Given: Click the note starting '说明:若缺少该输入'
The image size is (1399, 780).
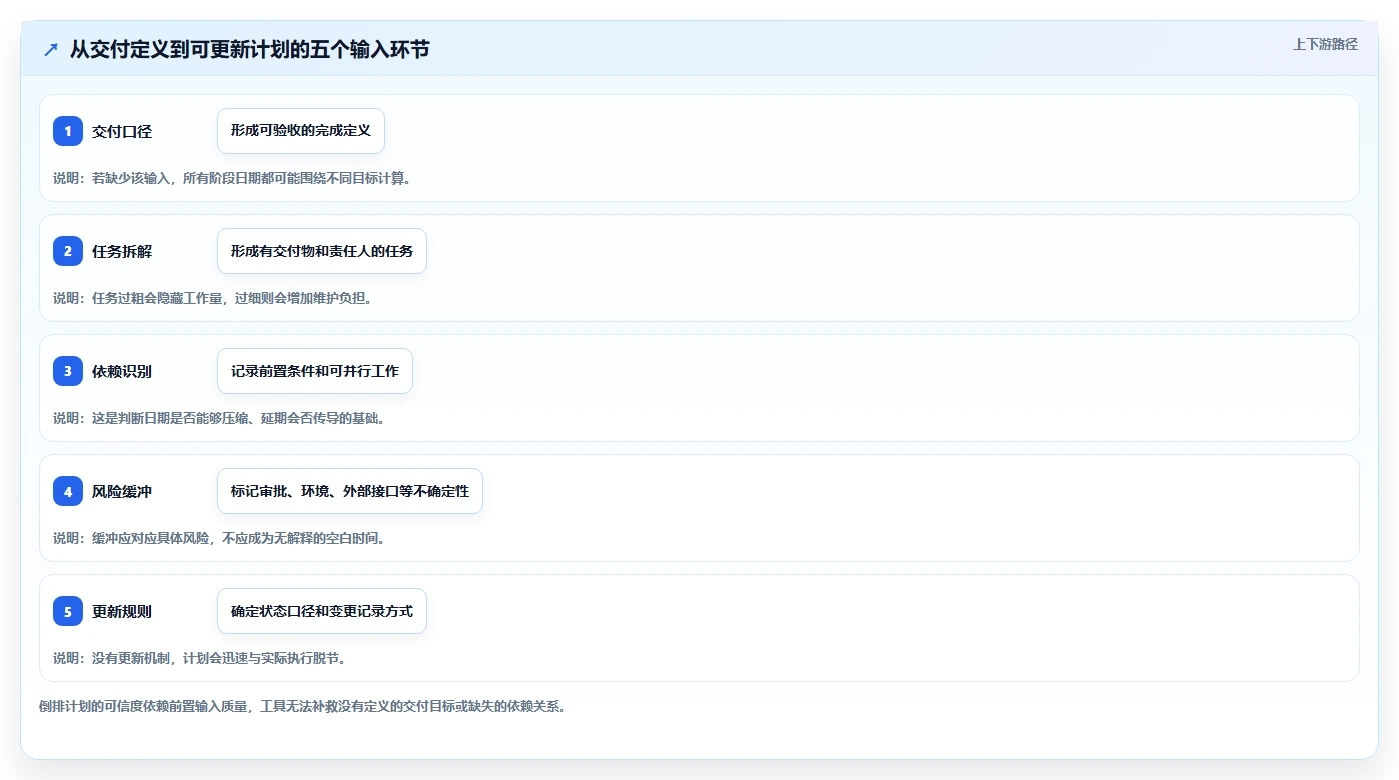Looking at the screenshot, I should pyautogui.click(x=232, y=178).
